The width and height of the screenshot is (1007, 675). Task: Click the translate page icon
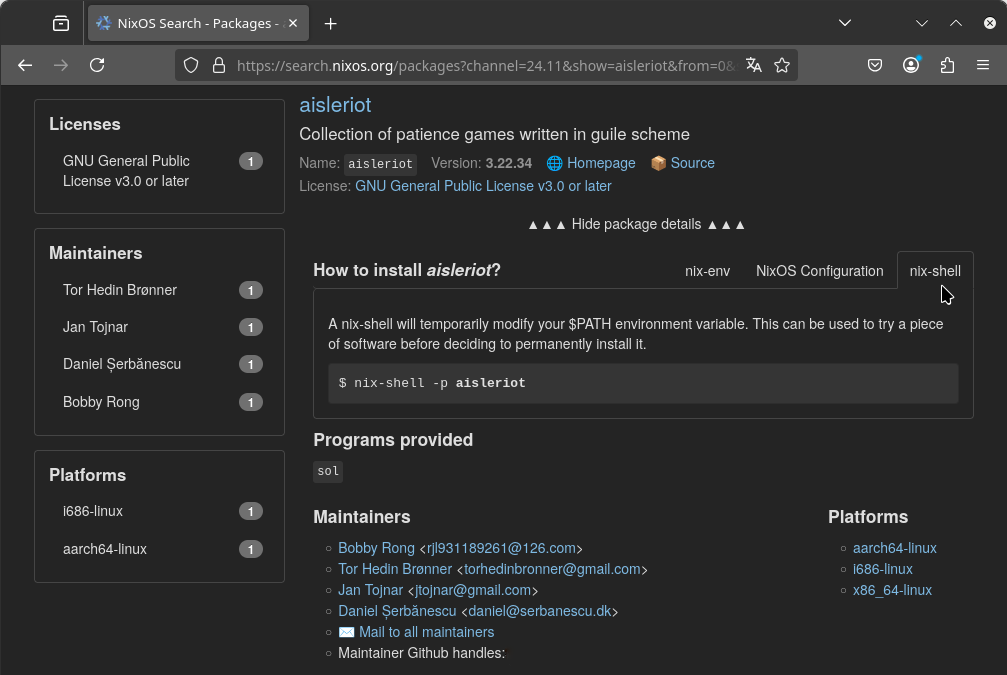(x=754, y=65)
